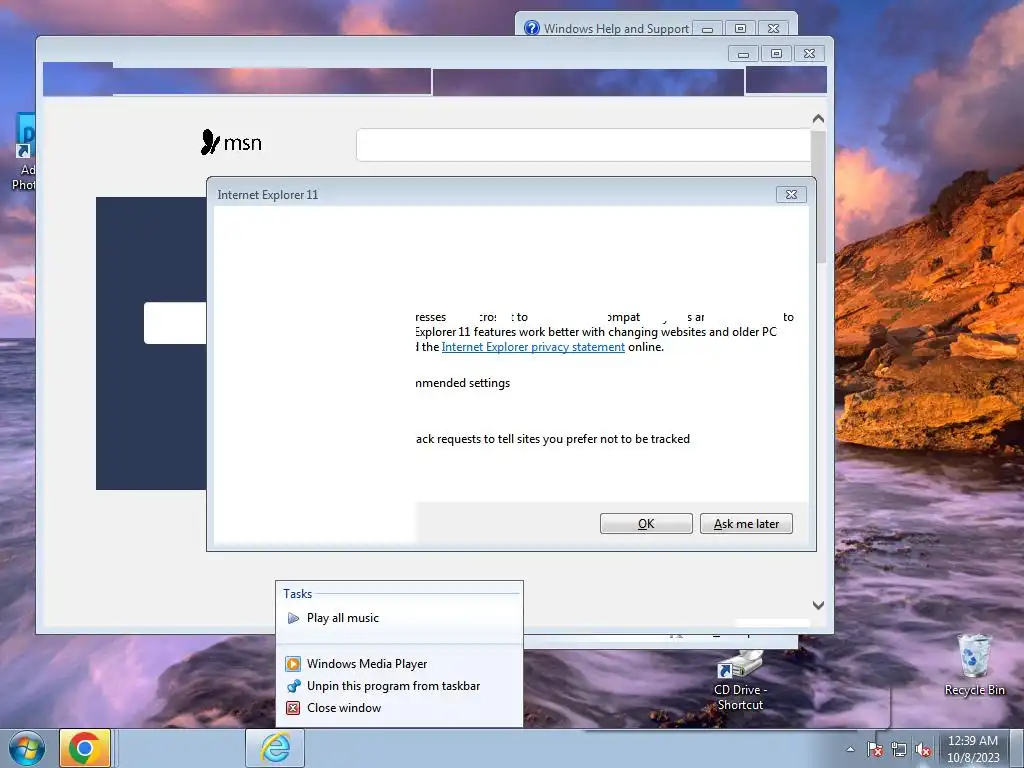The image size is (1024, 768).
Task: Click scroll up arrow in browser window
Action: pos(818,119)
